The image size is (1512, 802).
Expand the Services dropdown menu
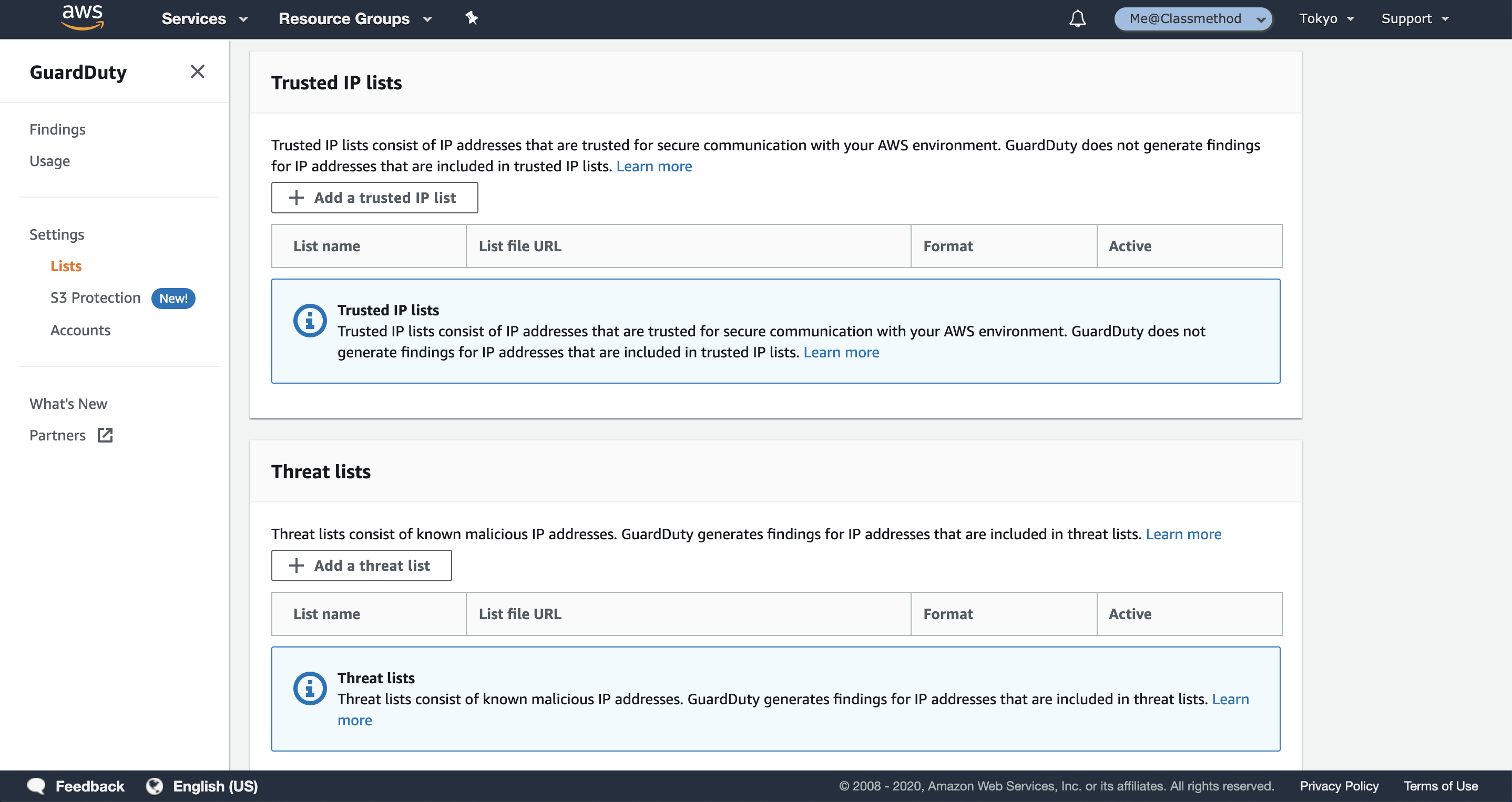coord(205,19)
